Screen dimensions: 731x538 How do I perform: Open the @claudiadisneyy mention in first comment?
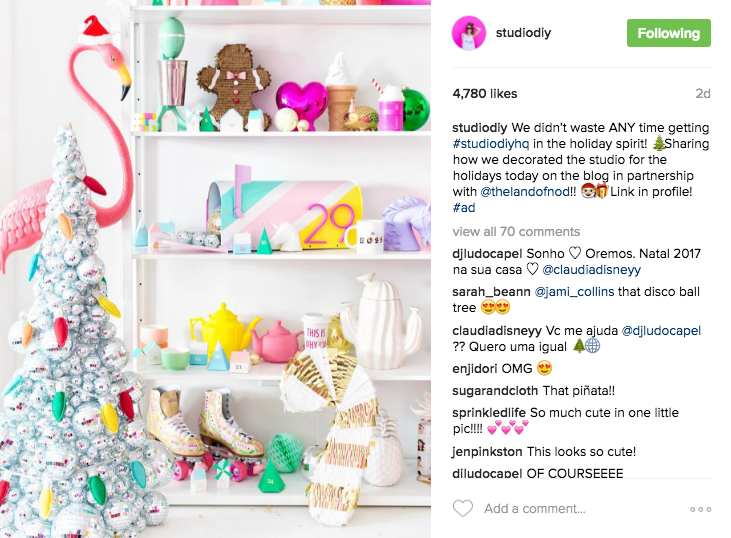click(592, 270)
